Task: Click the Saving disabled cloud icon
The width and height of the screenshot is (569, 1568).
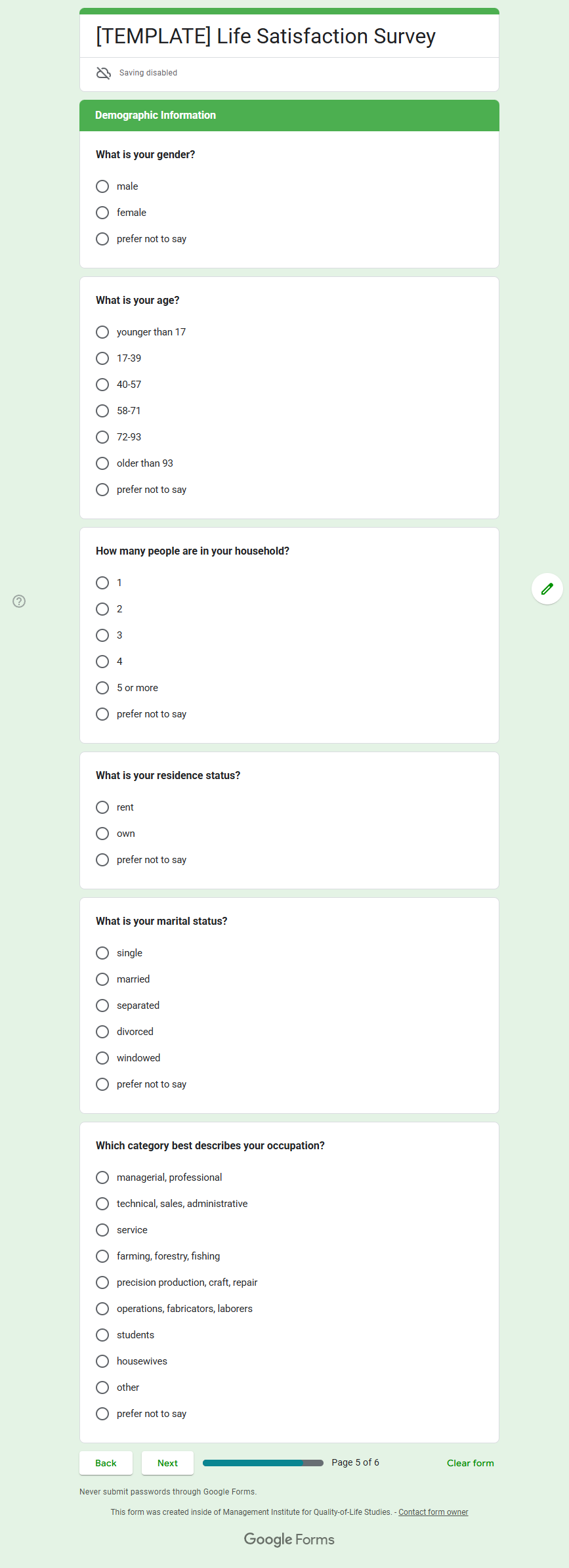Action: [x=104, y=73]
